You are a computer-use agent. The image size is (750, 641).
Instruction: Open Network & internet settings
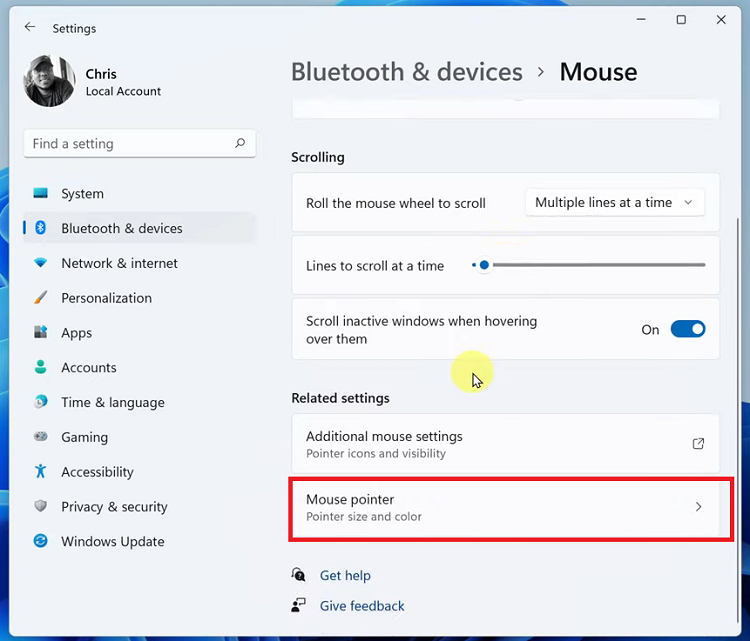click(140, 263)
